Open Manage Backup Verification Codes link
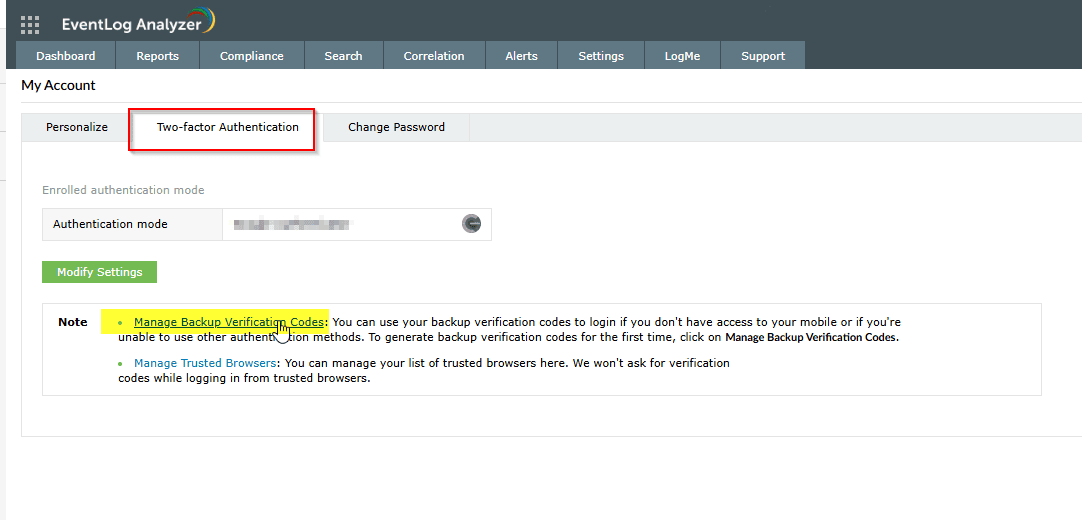The image size is (1082, 520). pyautogui.click(x=228, y=322)
